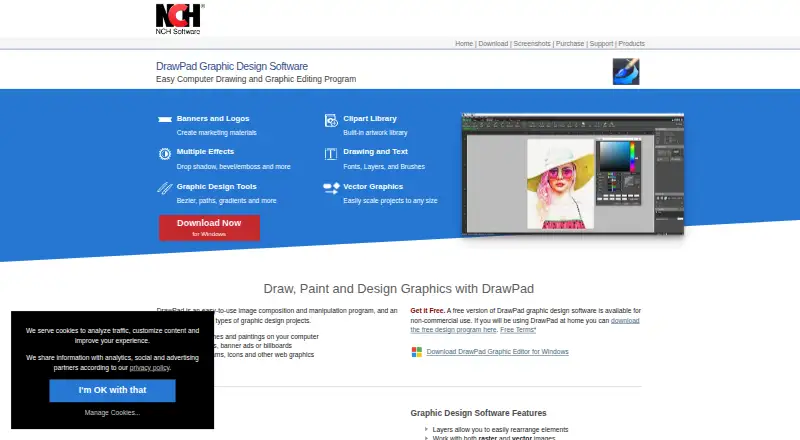Click the red Download Now button
Screen dimensions: 800x440
pos(209,228)
